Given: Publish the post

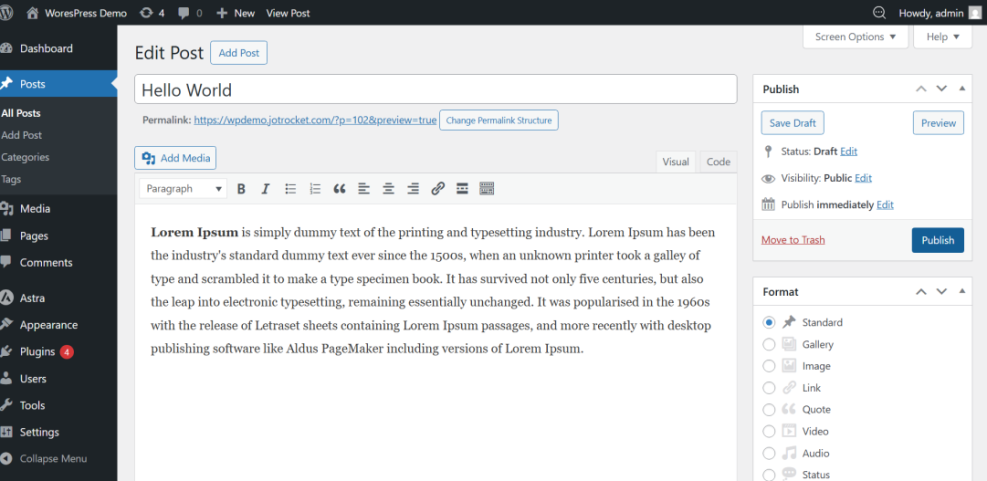Looking at the screenshot, I should [x=937, y=240].
